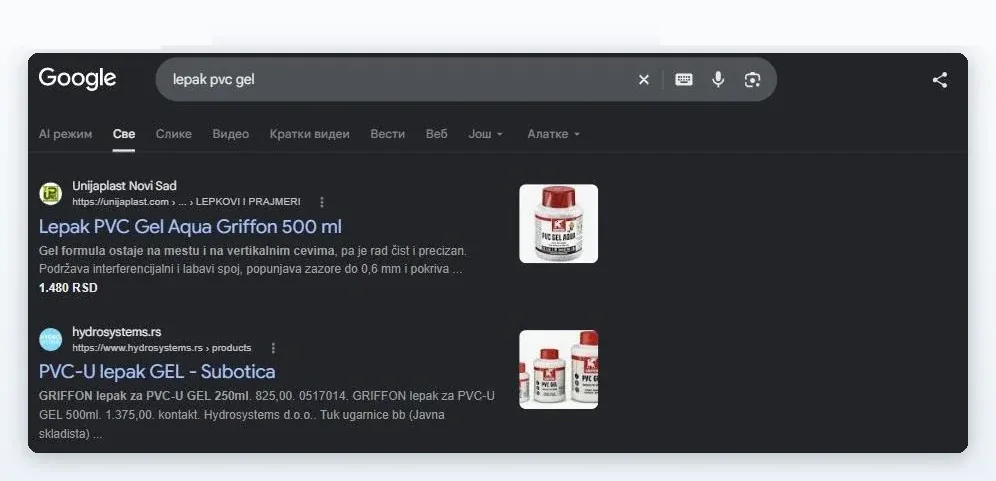Click the Griffon PVC Gel bottles thumbnail
Screen dimensions: 996x481
[558, 369]
